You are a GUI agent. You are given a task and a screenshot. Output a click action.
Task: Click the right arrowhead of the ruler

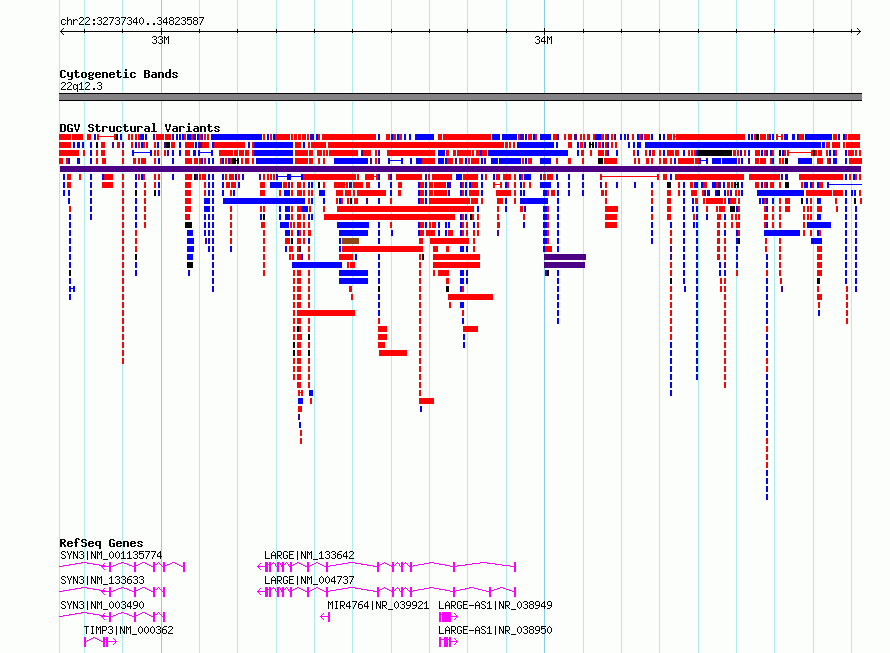click(858, 32)
